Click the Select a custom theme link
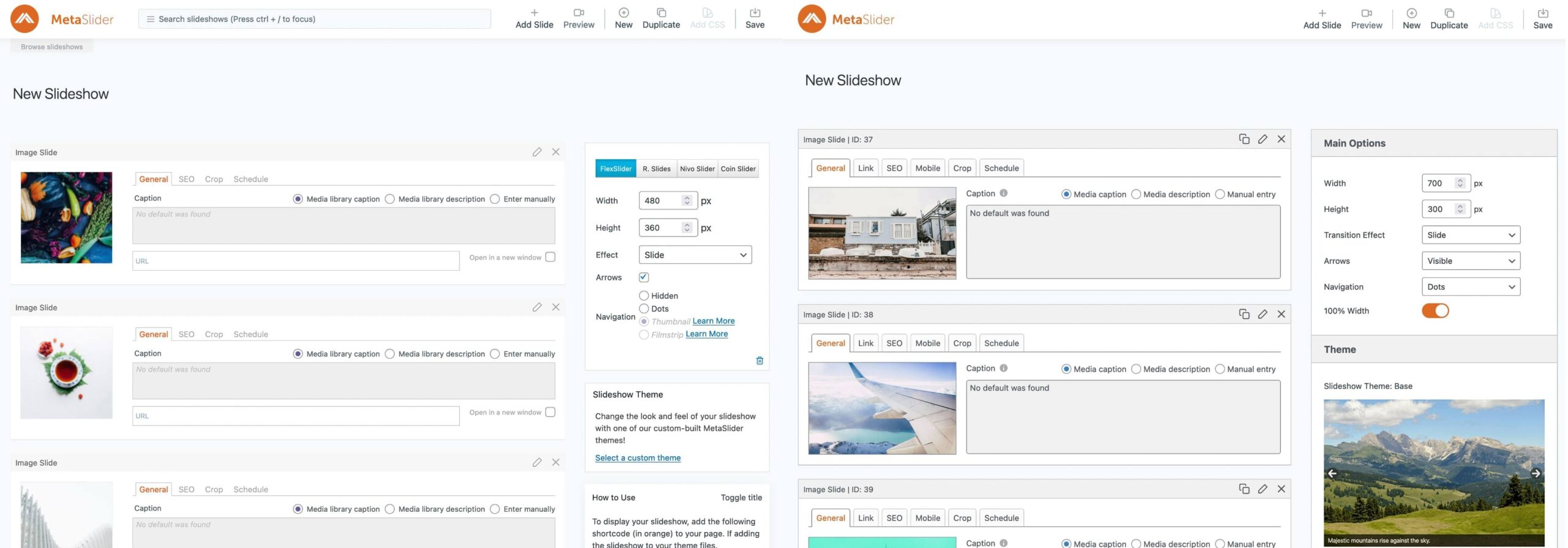Image resolution: width=1568 pixels, height=548 pixels. [638, 458]
